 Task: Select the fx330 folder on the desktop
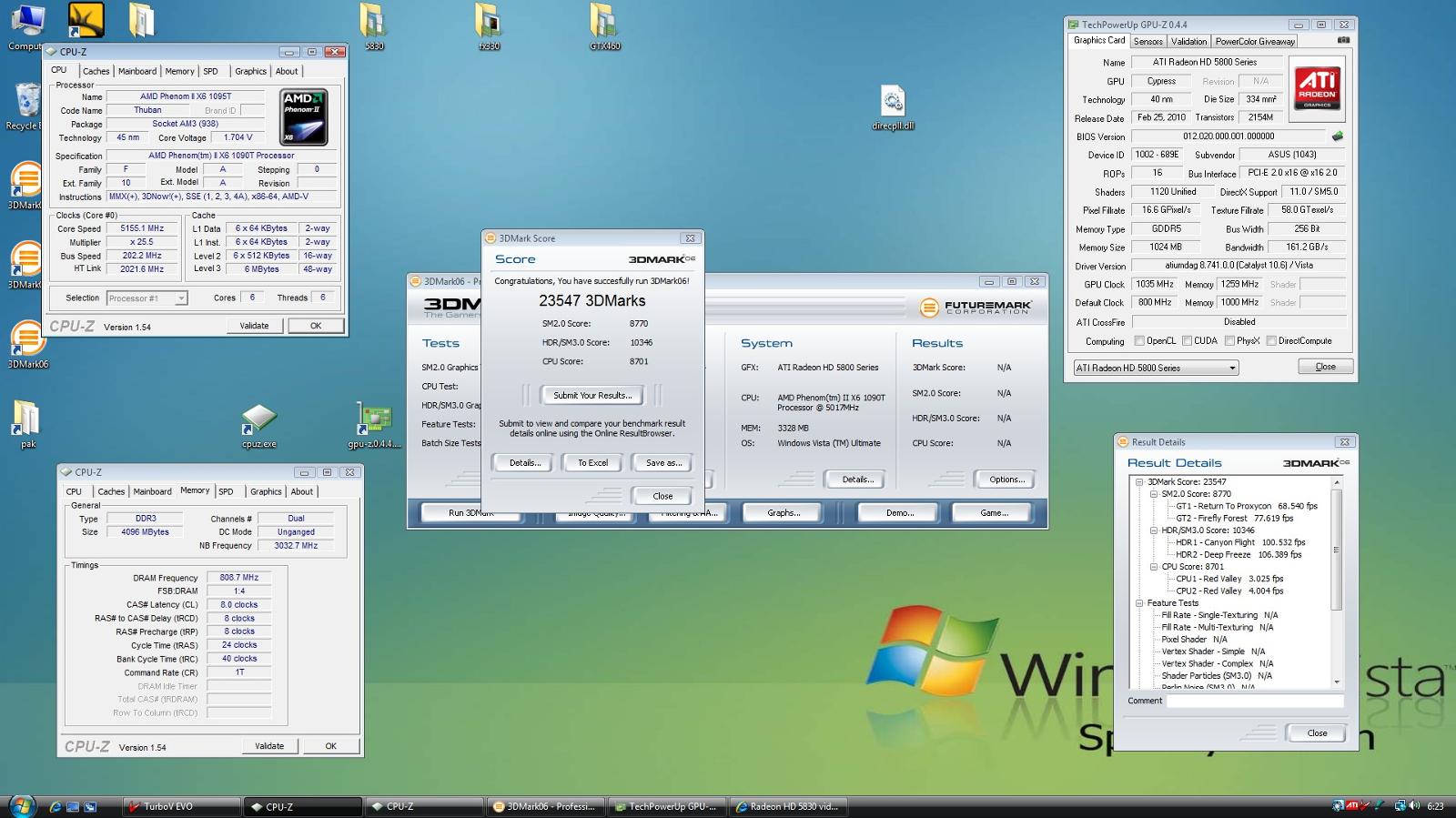point(489,25)
